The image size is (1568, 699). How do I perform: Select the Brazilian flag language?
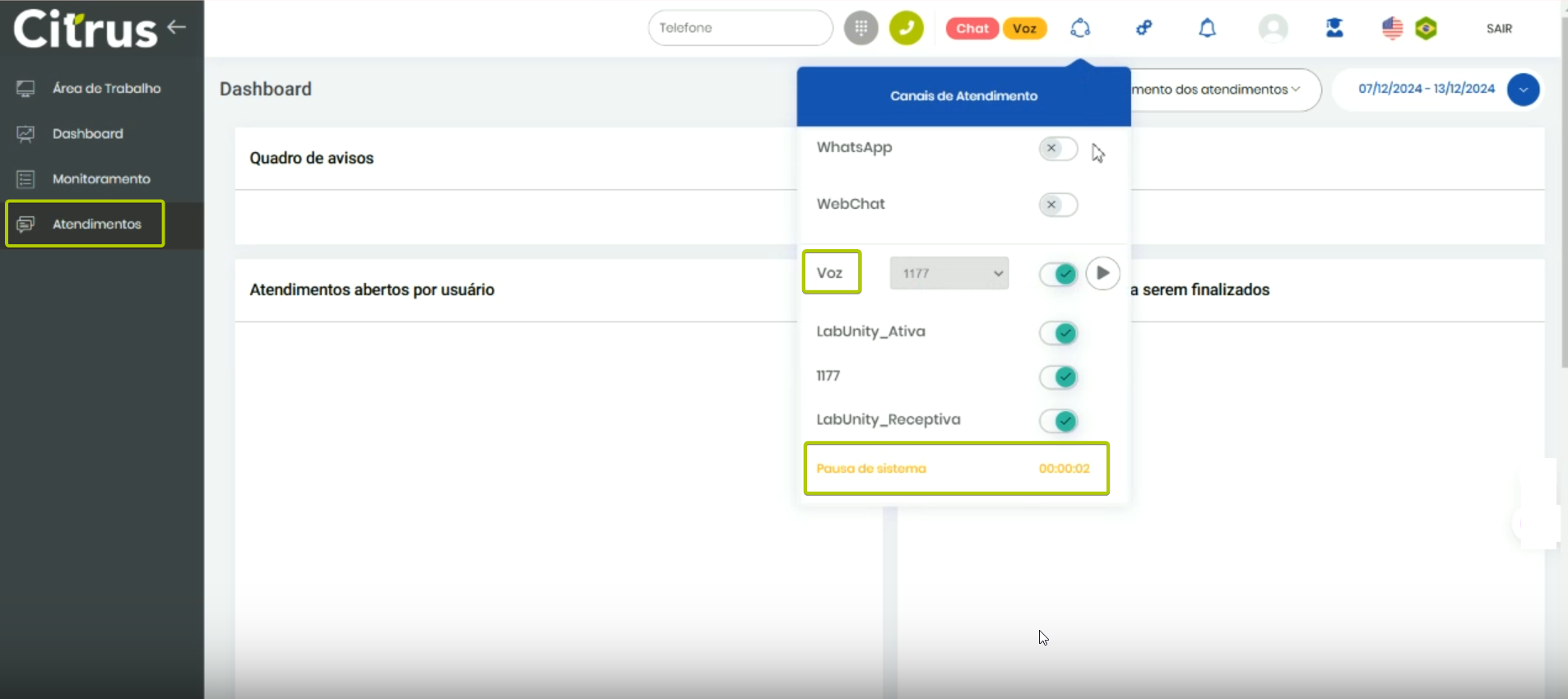pos(1426,29)
